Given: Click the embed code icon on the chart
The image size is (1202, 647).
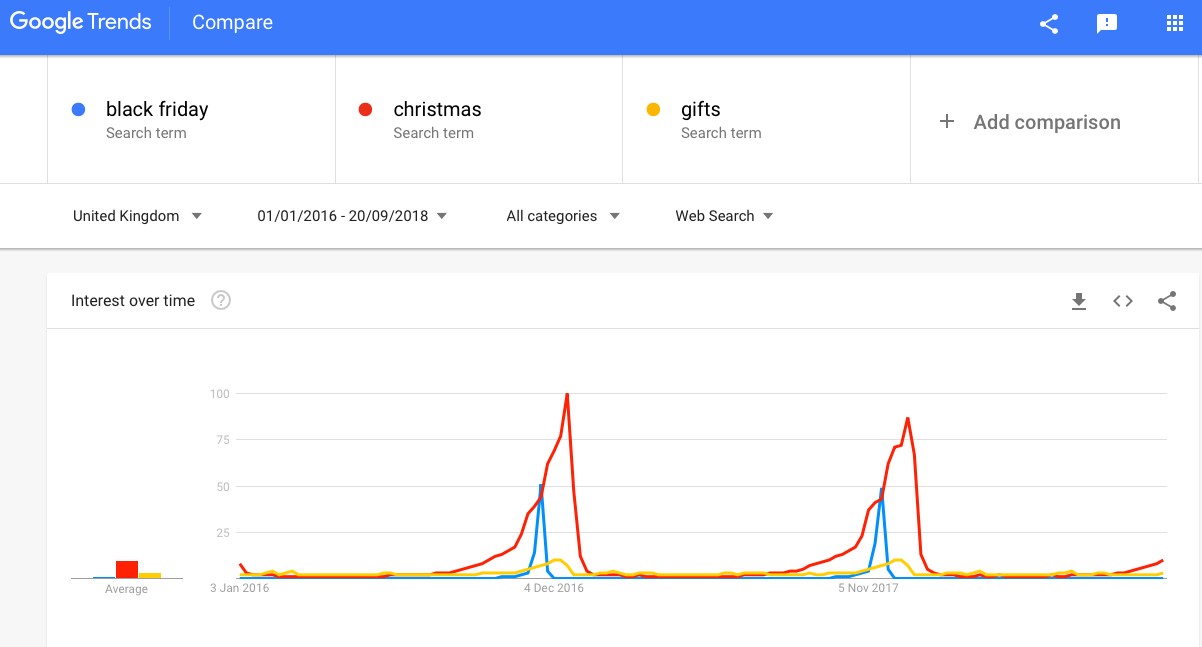Looking at the screenshot, I should (x=1123, y=301).
